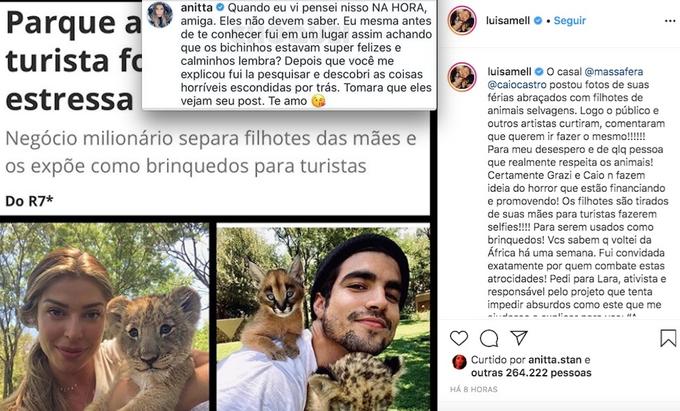The width and height of the screenshot is (680, 411).
Task: Open the @caiocastro mention link
Action: pyautogui.click(x=517, y=85)
